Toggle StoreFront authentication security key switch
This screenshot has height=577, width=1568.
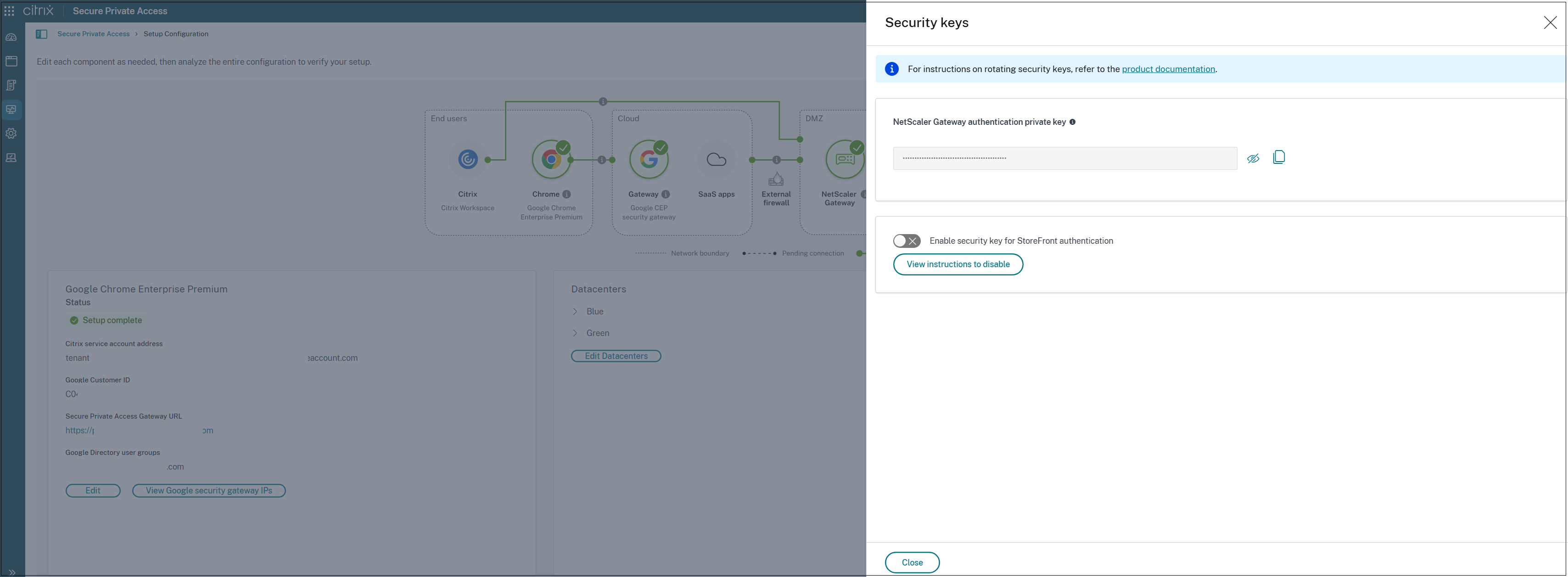(907, 241)
